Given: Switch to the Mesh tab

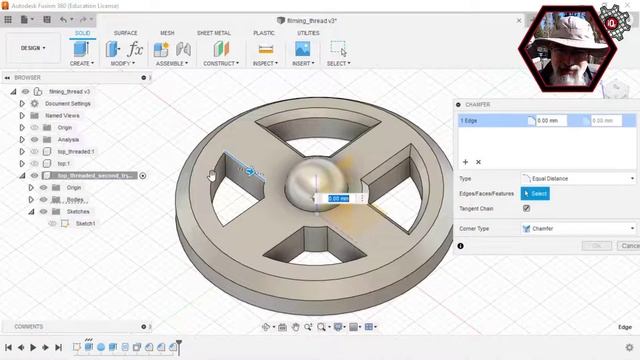Looking at the screenshot, I should click(x=167, y=33).
